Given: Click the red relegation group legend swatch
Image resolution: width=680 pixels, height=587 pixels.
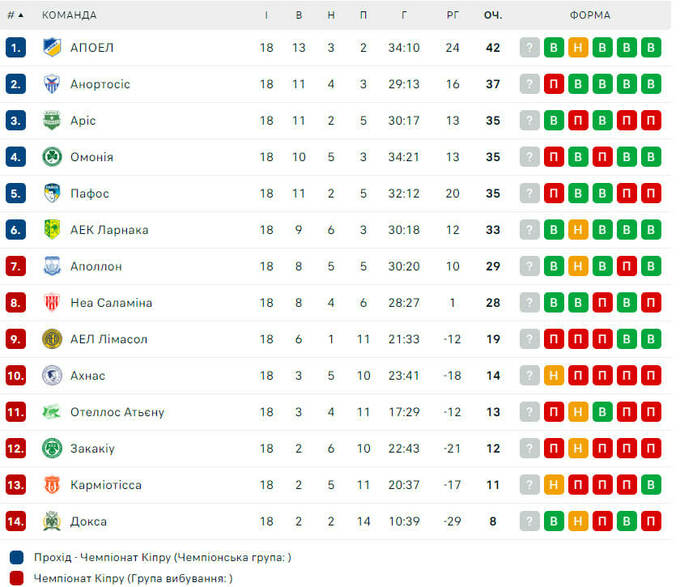Looking at the screenshot, I should tap(16, 578).
